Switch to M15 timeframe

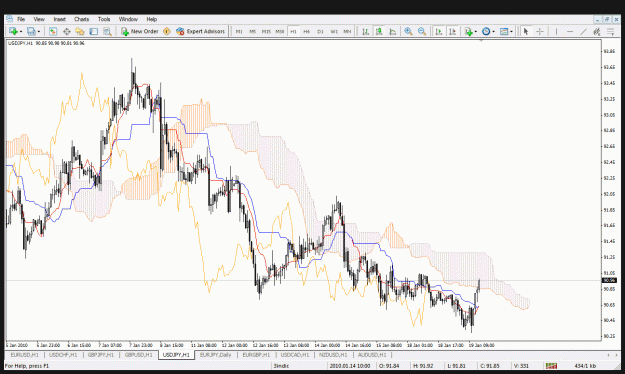click(266, 31)
